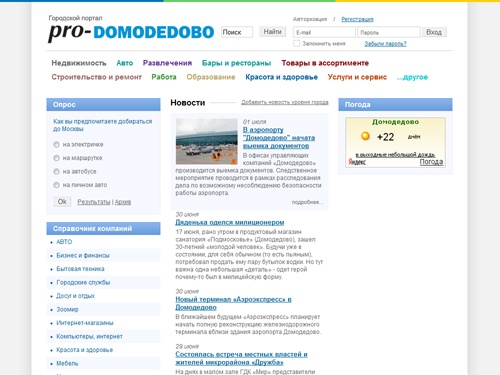Open the airport news photo thumbnail

[207, 141]
